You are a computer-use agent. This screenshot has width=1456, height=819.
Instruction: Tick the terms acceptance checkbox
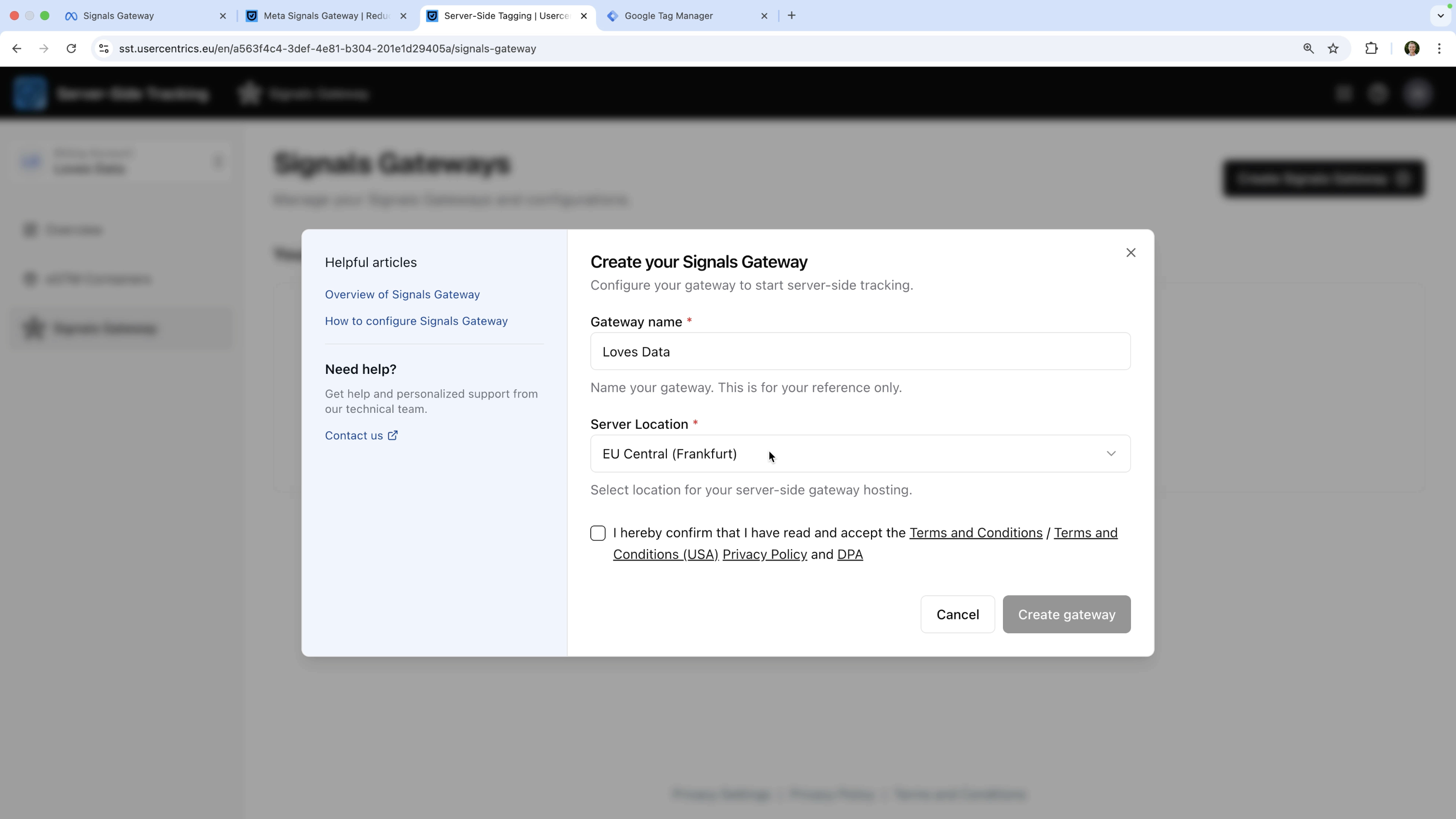click(x=598, y=533)
